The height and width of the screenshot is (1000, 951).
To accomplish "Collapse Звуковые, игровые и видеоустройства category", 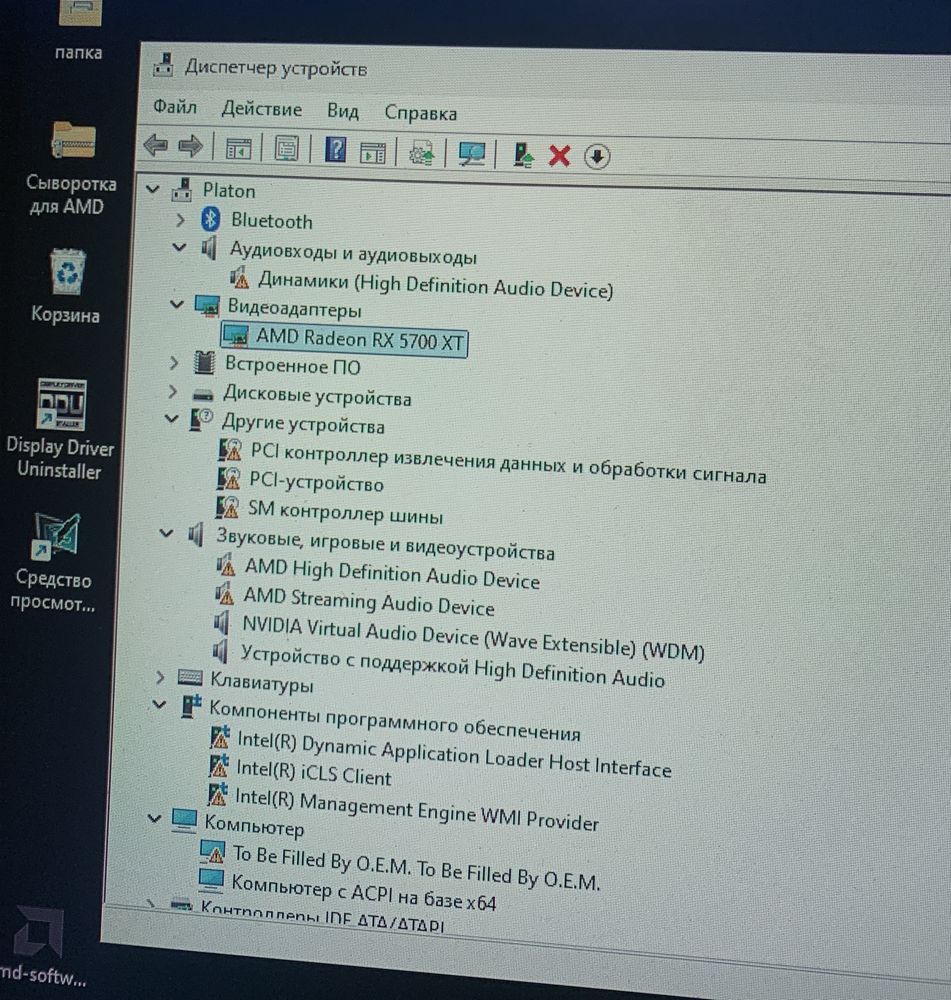I will (166, 533).
